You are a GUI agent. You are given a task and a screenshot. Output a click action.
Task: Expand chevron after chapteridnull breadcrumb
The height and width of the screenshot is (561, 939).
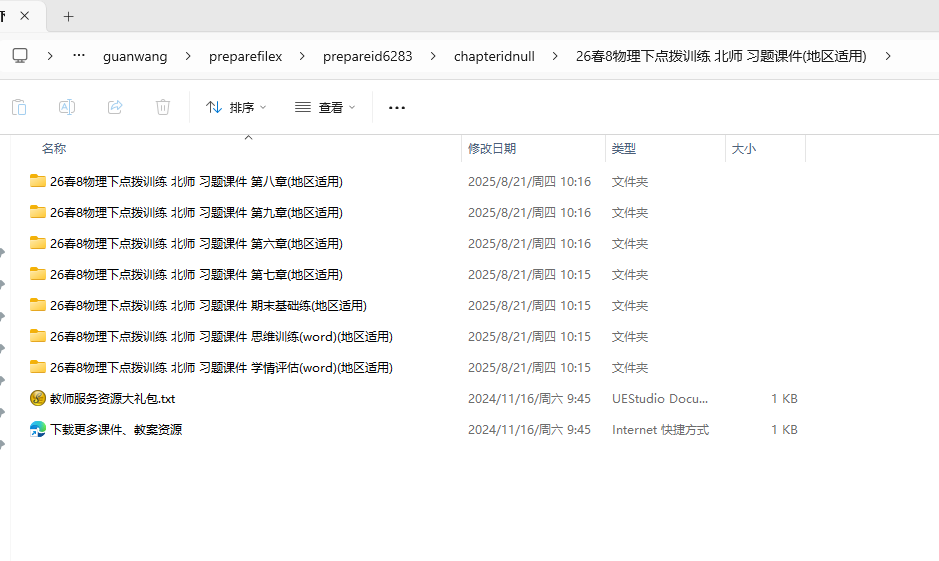(555, 56)
